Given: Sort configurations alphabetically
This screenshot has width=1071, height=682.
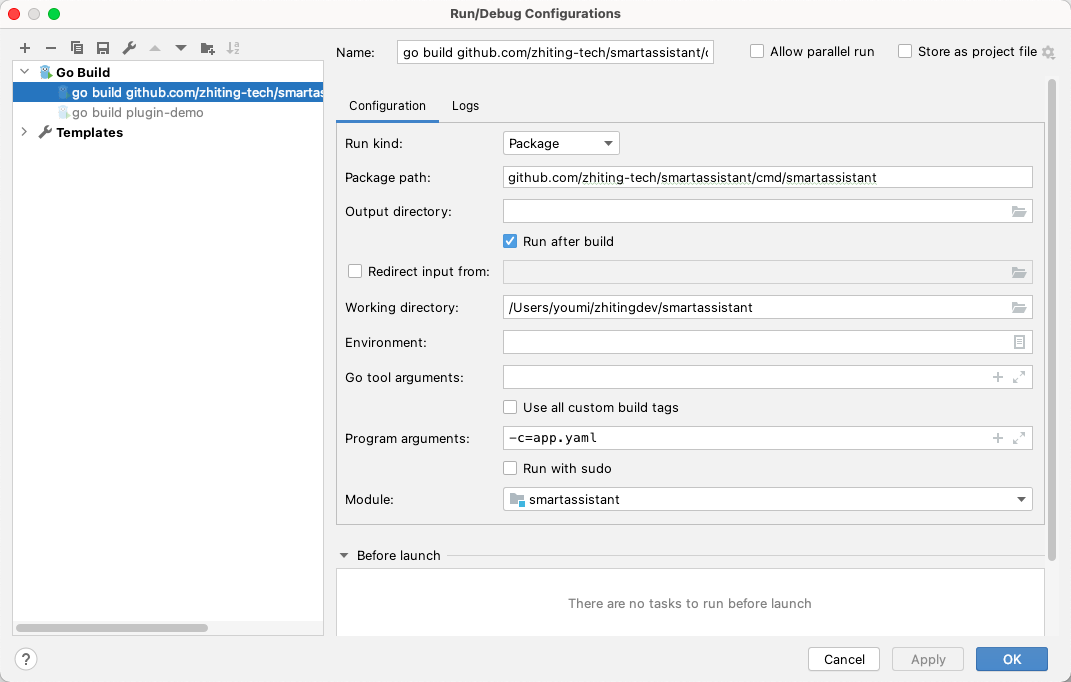Looking at the screenshot, I should click(233, 48).
